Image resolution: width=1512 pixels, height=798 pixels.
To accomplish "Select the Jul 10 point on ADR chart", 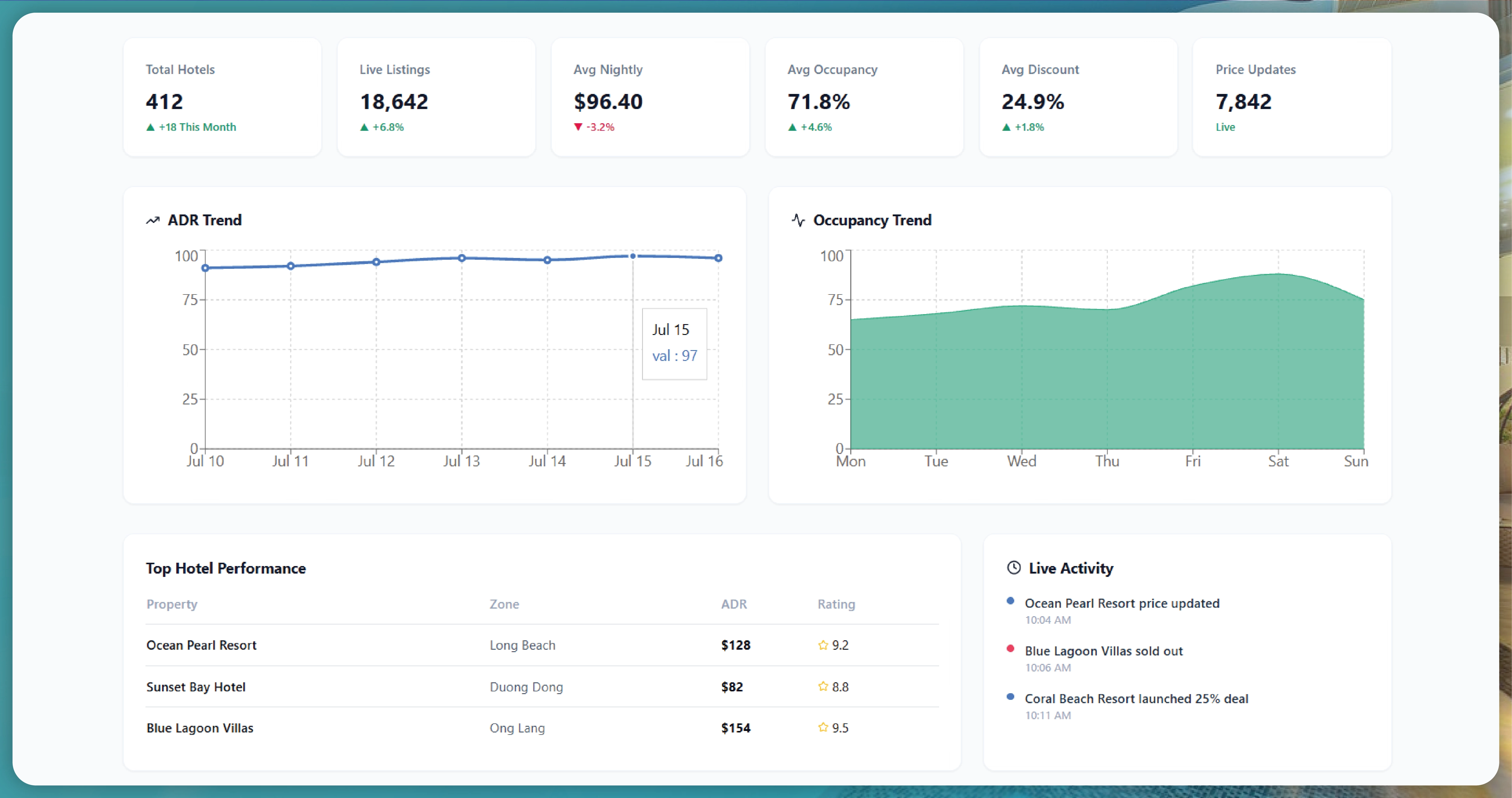I will [x=206, y=268].
